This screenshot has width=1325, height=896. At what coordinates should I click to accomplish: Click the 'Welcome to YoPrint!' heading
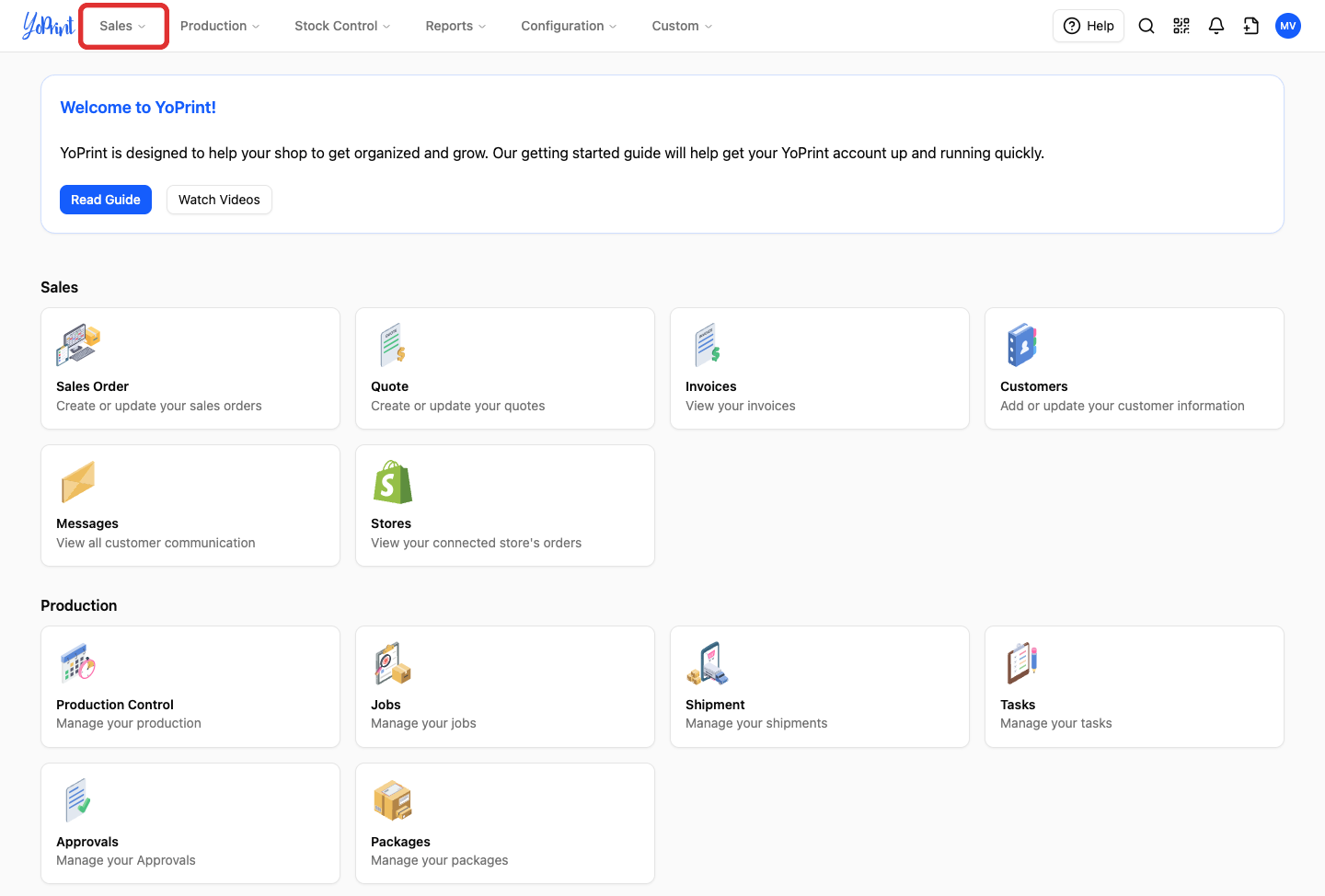point(138,108)
